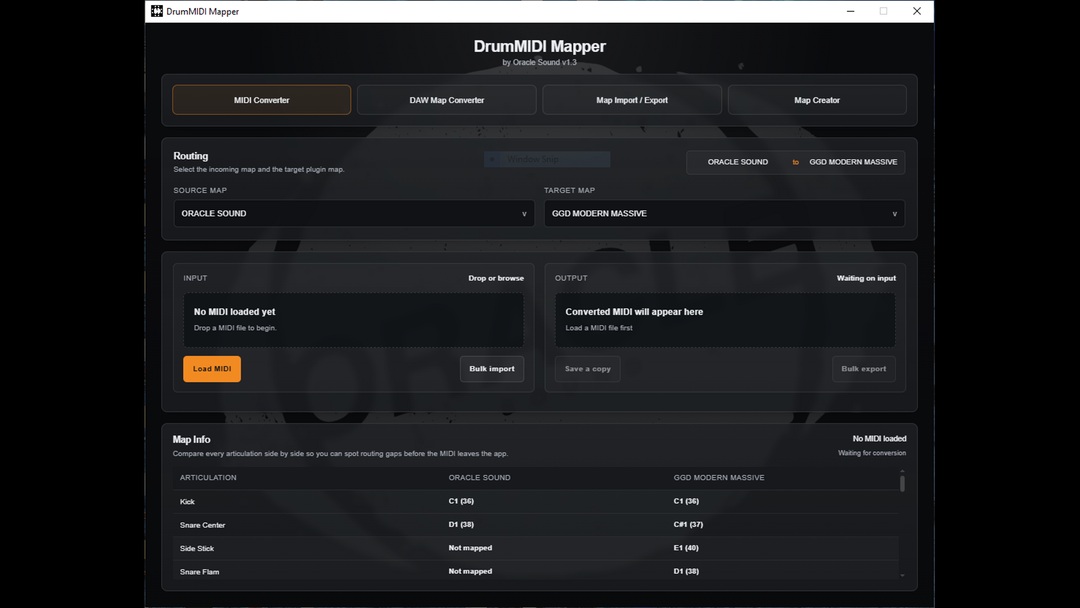
Task: Click the ORACLE SOUND column header
Action: pos(479,477)
